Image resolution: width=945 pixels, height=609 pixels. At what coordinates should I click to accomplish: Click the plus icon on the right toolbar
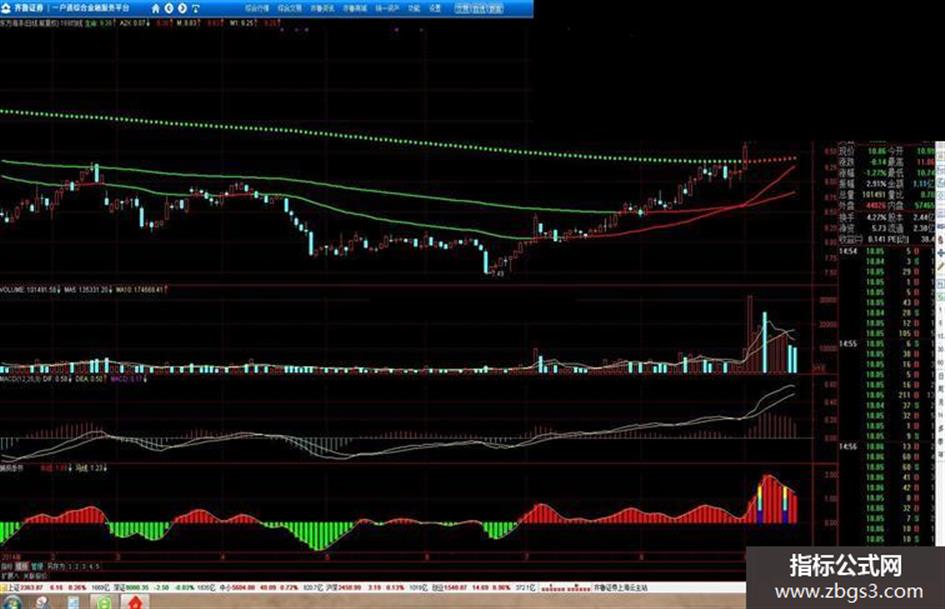[x=941, y=254]
